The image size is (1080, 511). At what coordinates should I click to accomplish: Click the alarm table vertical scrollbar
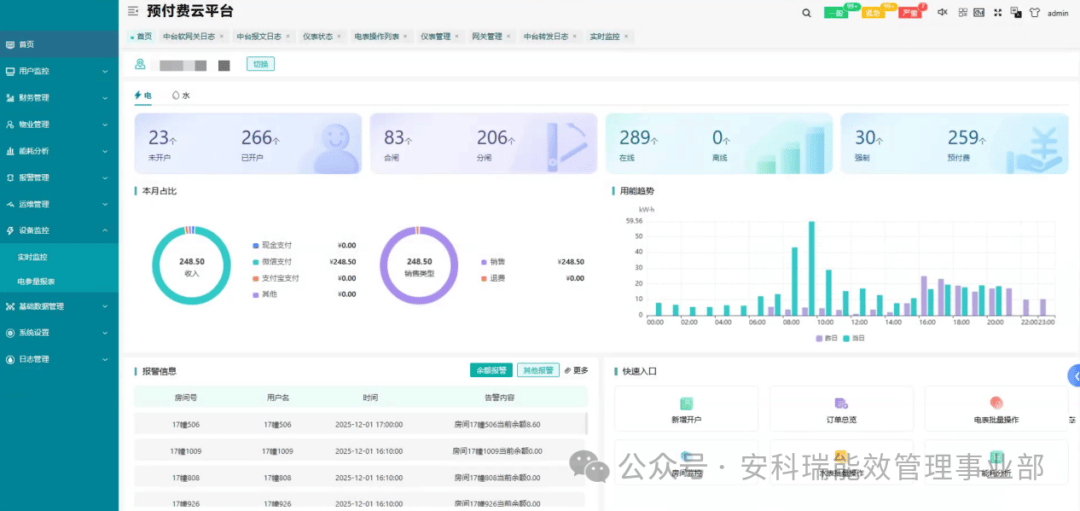[586, 423]
